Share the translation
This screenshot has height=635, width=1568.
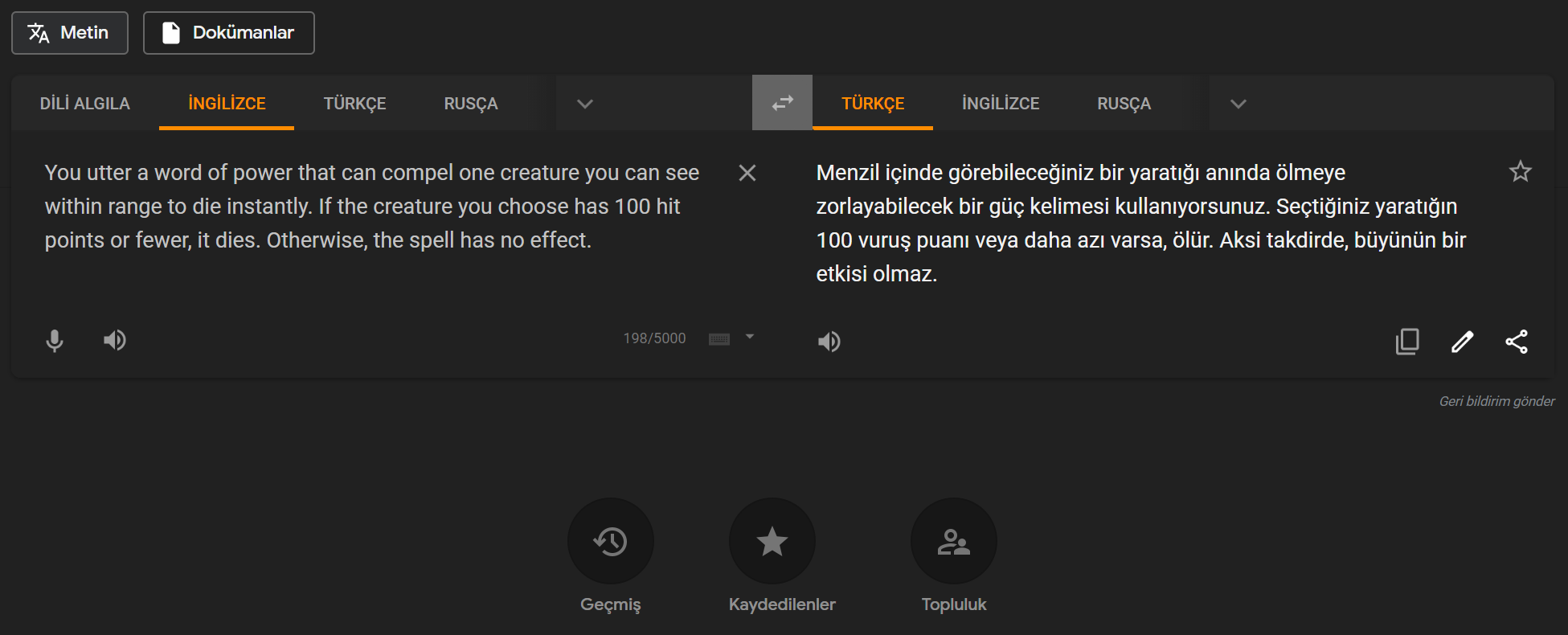tap(1517, 342)
